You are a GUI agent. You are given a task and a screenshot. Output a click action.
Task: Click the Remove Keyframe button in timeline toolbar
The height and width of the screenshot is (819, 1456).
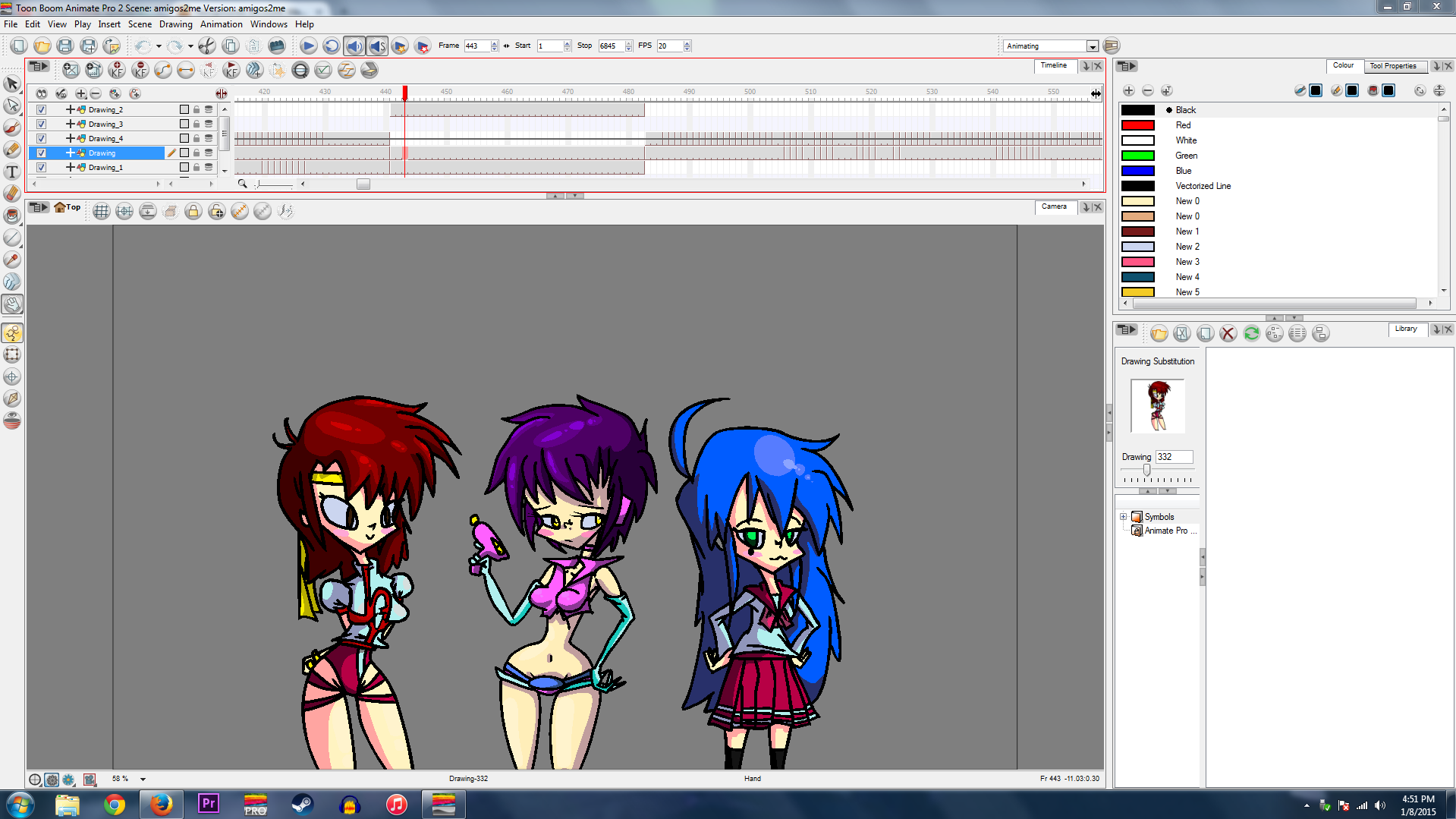click(x=140, y=70)
